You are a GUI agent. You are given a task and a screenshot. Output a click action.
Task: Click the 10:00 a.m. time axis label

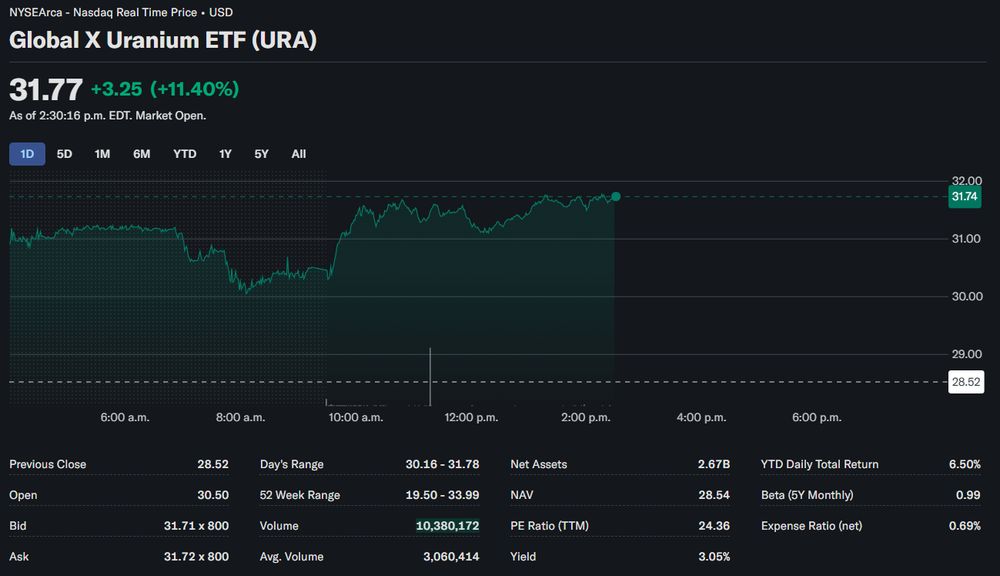click(x=356, y=417)
